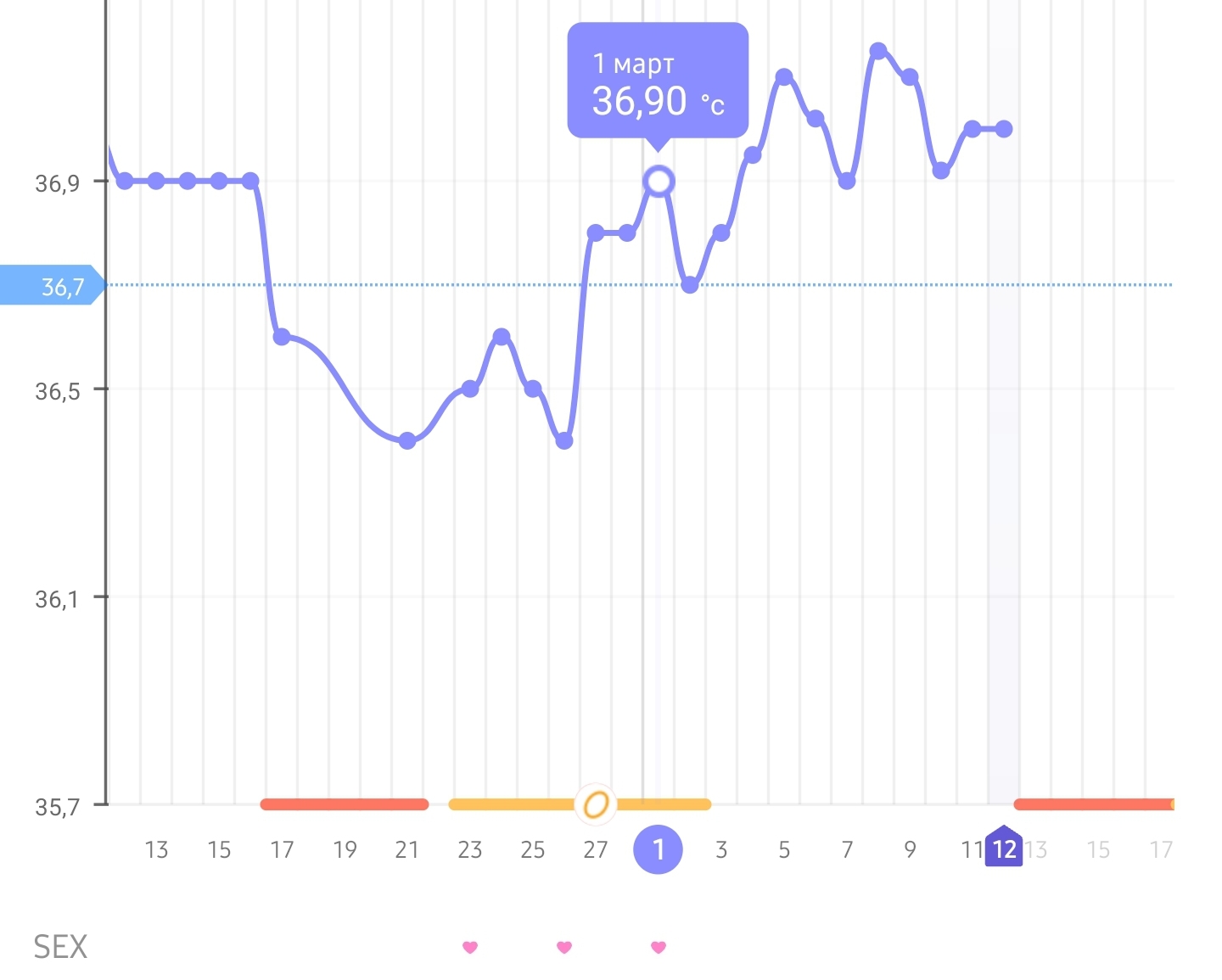Tap the highlighted date circle 1

(659, 849)
